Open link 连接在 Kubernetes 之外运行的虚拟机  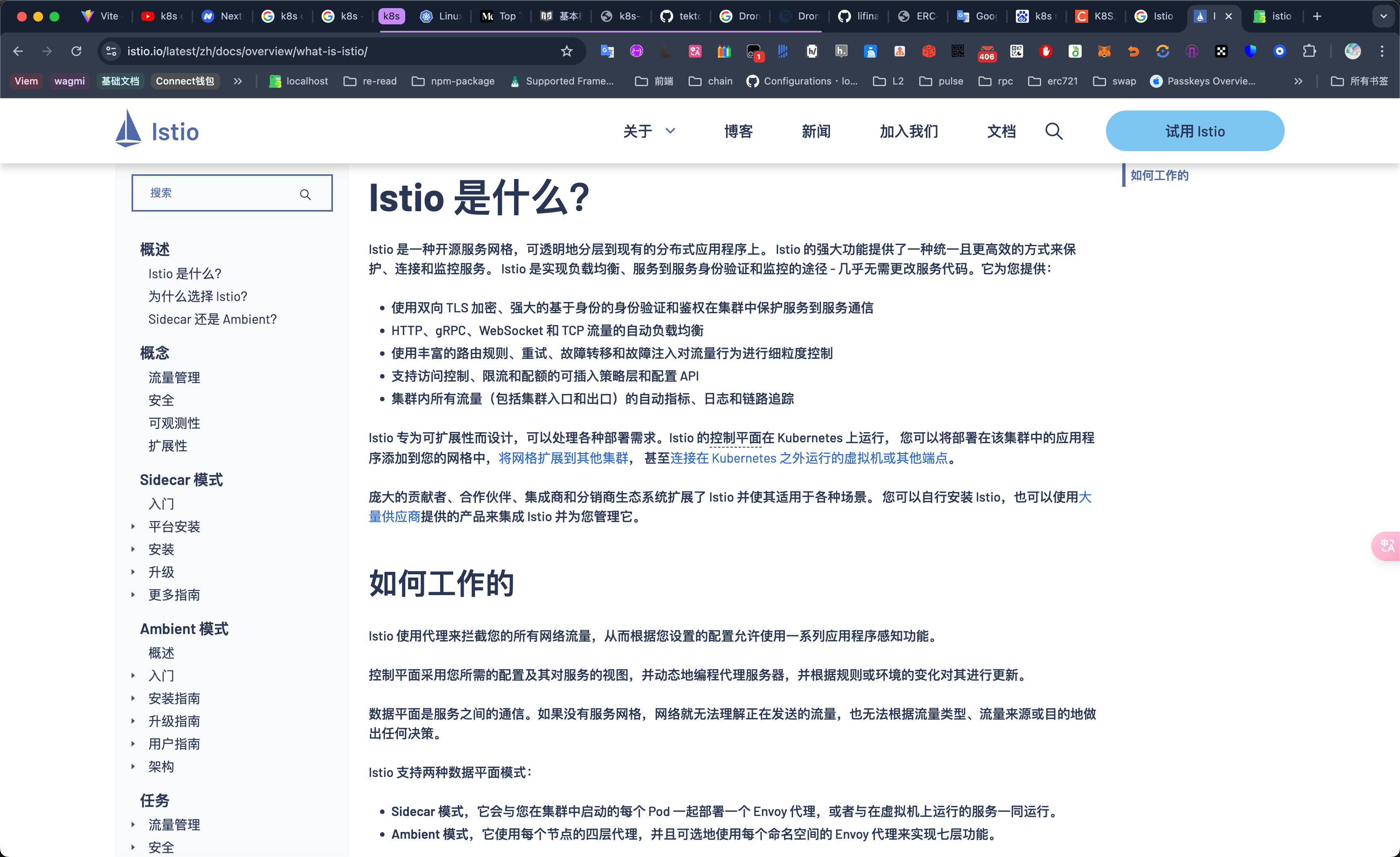coord(809,458)
